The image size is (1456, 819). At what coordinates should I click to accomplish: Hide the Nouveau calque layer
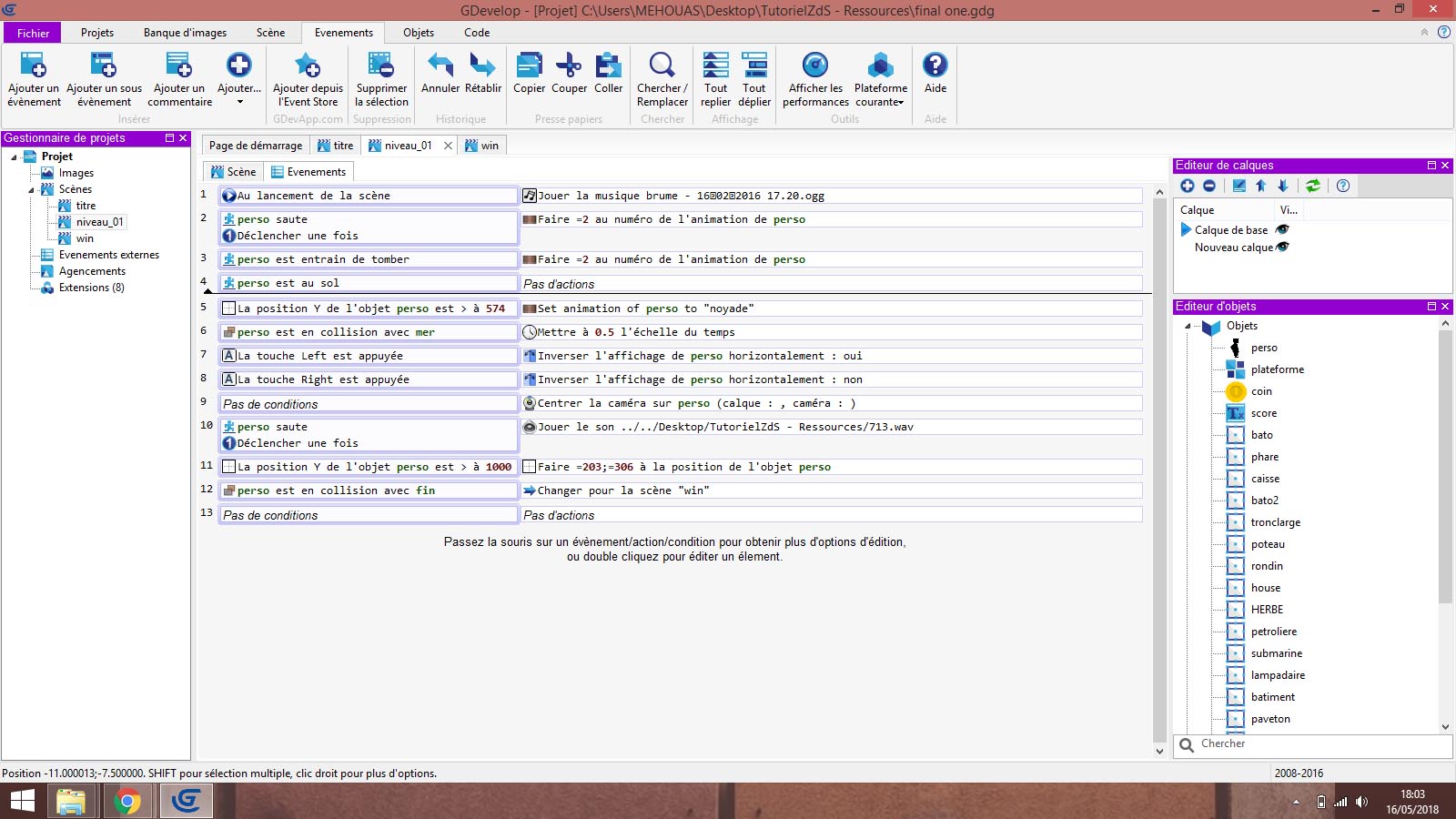(1282, 248)
